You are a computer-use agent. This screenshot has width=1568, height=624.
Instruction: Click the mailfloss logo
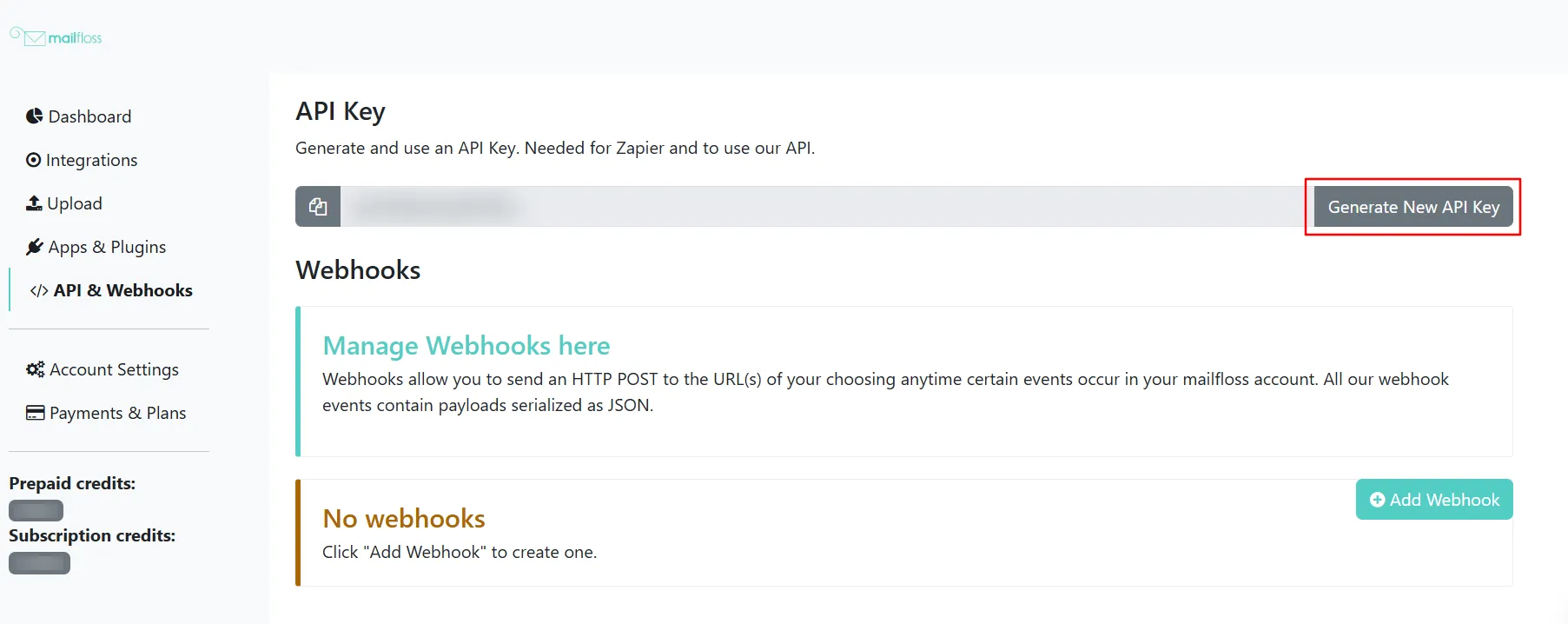(x=56, y=37)
